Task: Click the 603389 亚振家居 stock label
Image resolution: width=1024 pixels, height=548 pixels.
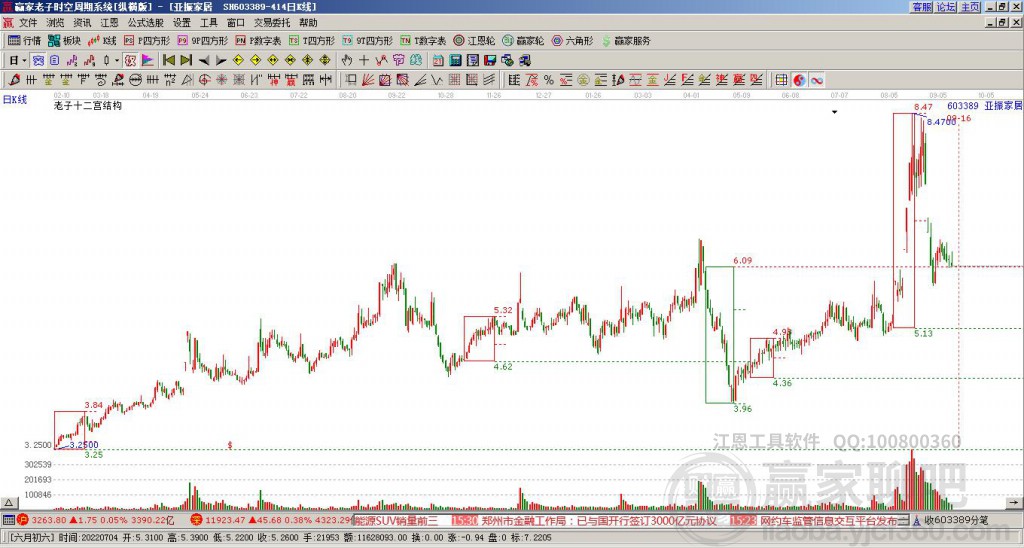Action: (x=984, y=105)
